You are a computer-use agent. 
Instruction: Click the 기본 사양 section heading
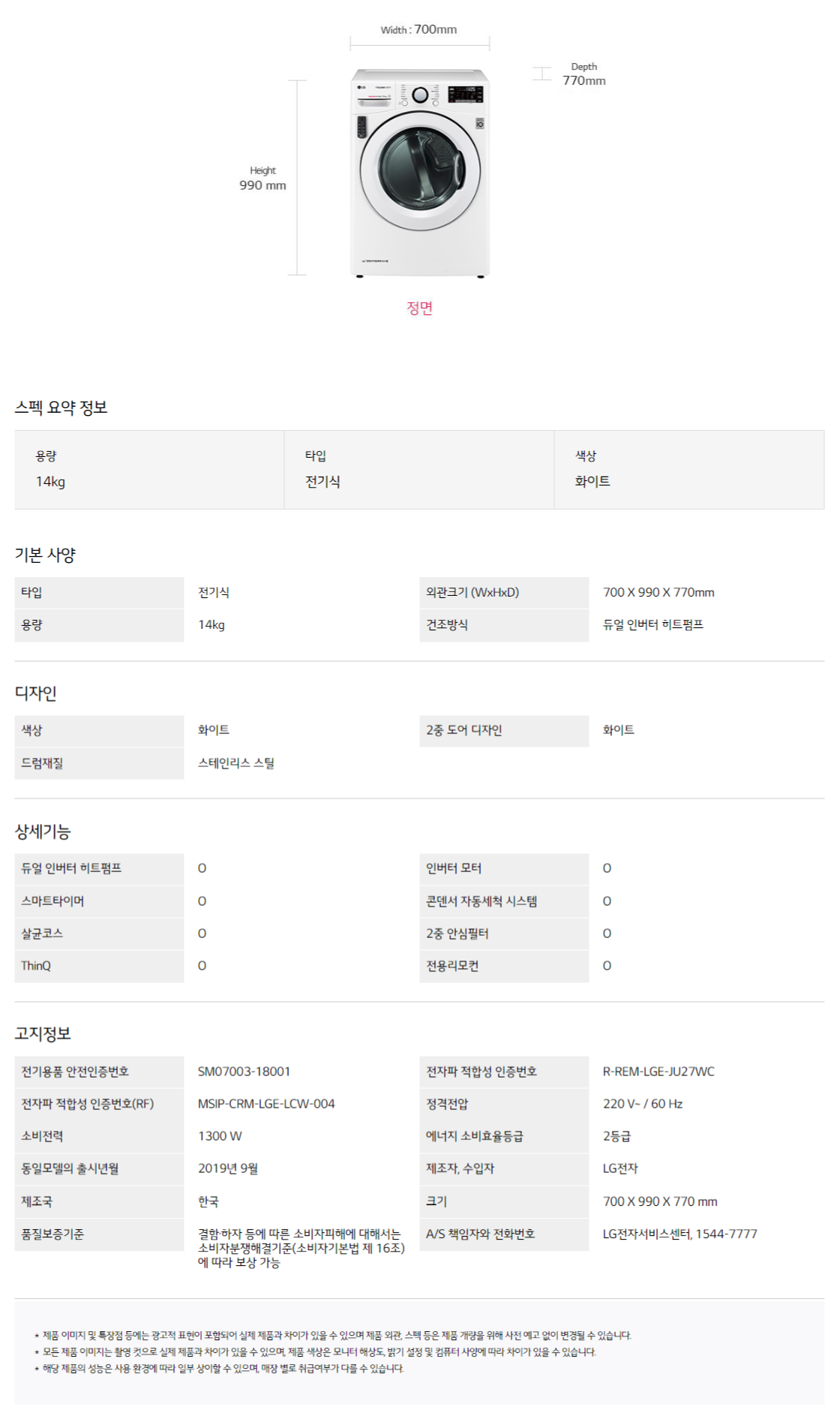click(45, 555)
